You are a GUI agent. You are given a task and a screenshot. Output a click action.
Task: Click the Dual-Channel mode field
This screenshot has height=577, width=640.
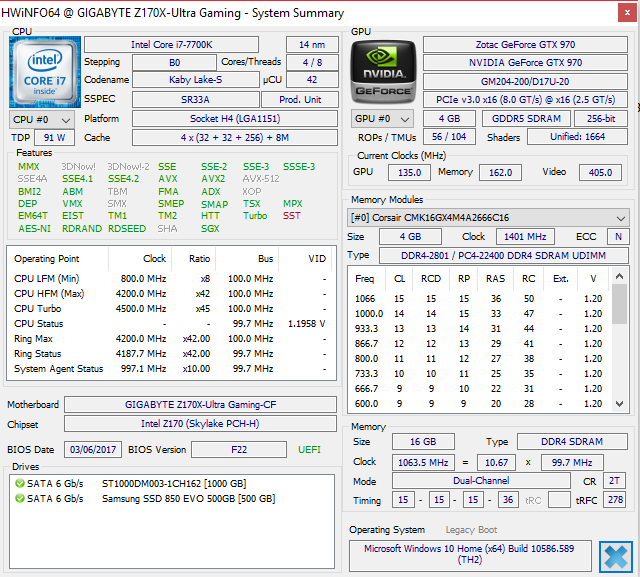coord(481,481)
